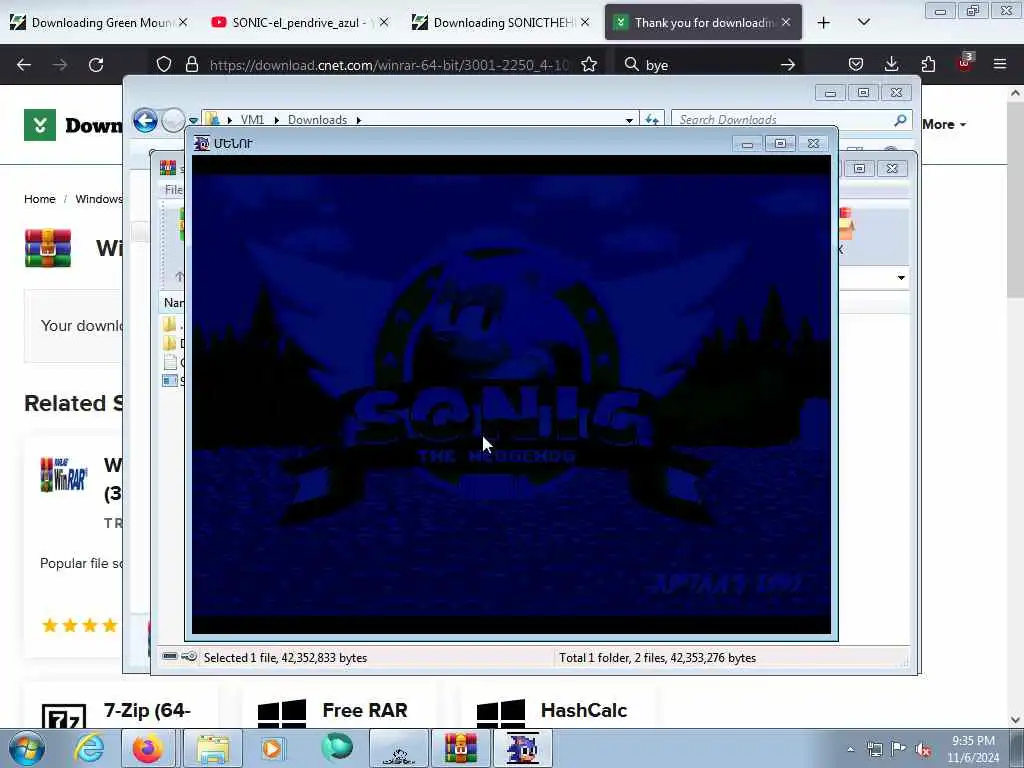Image resolution: width=1024 pixels, height=768 pixels.
Task: Close the ՄԵՆՈՒ game window
Action: [813, 144]
